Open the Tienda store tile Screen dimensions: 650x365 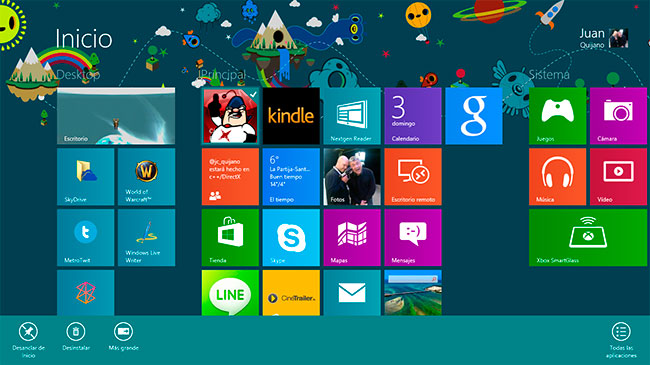click(x=230, y=237)
